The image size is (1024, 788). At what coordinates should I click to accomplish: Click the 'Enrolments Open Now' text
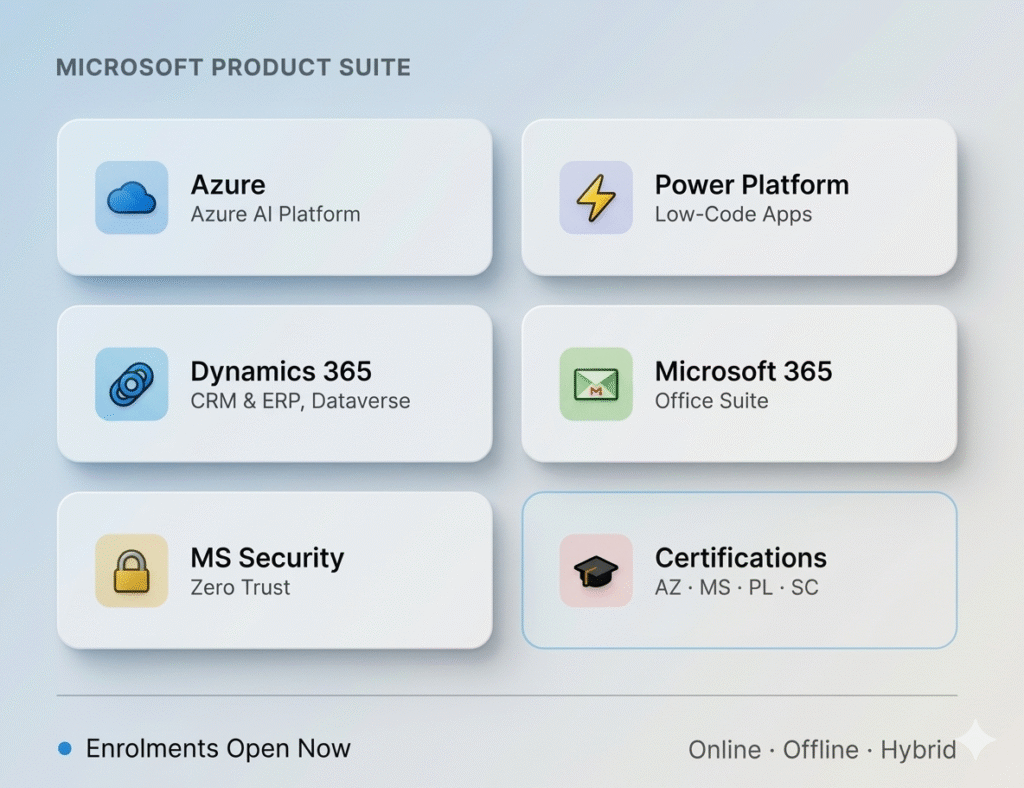(x=218, y=748)
